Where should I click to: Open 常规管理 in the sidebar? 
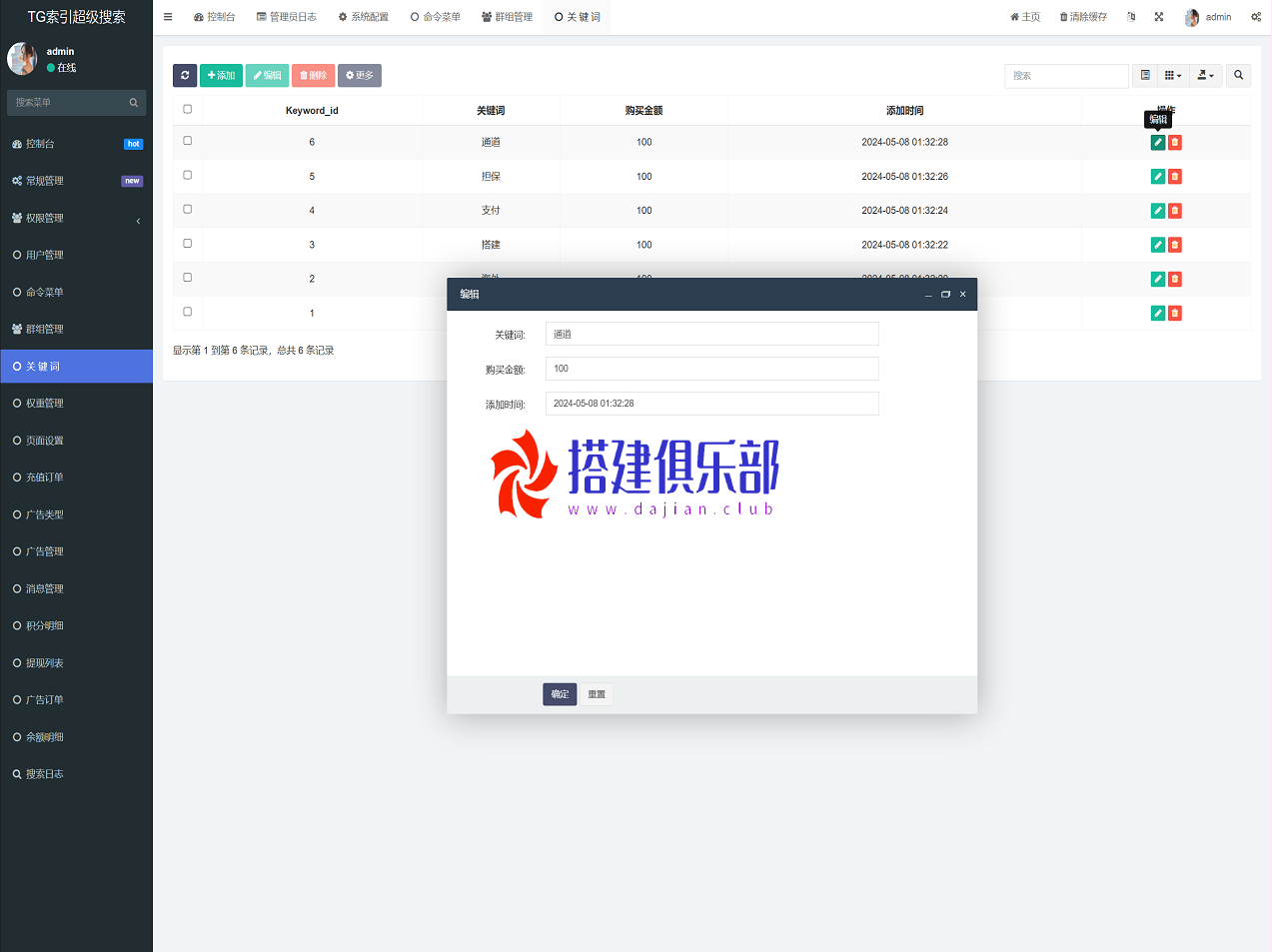point(76,181)
